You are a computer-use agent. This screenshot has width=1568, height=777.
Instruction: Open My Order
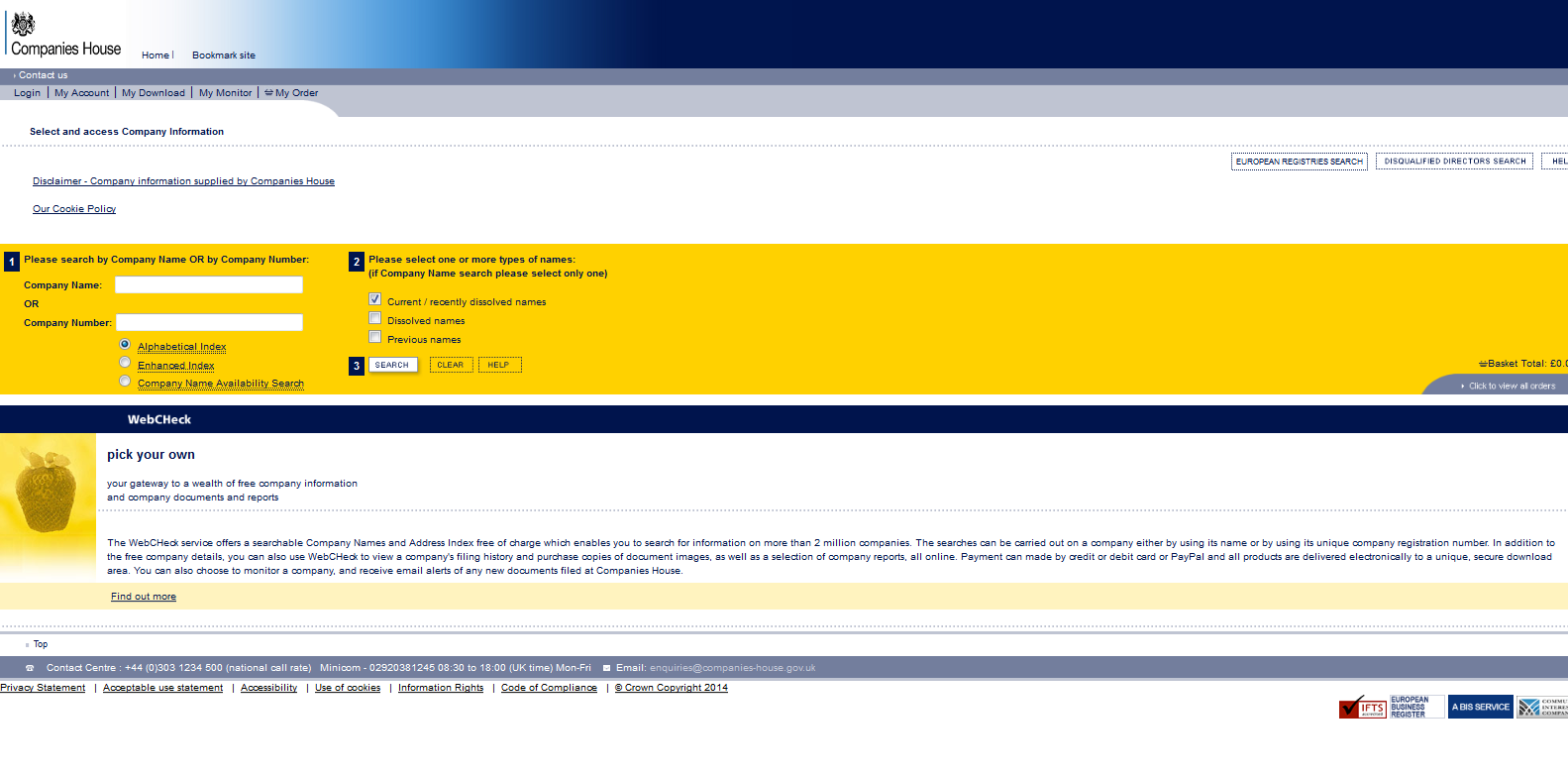296,93
